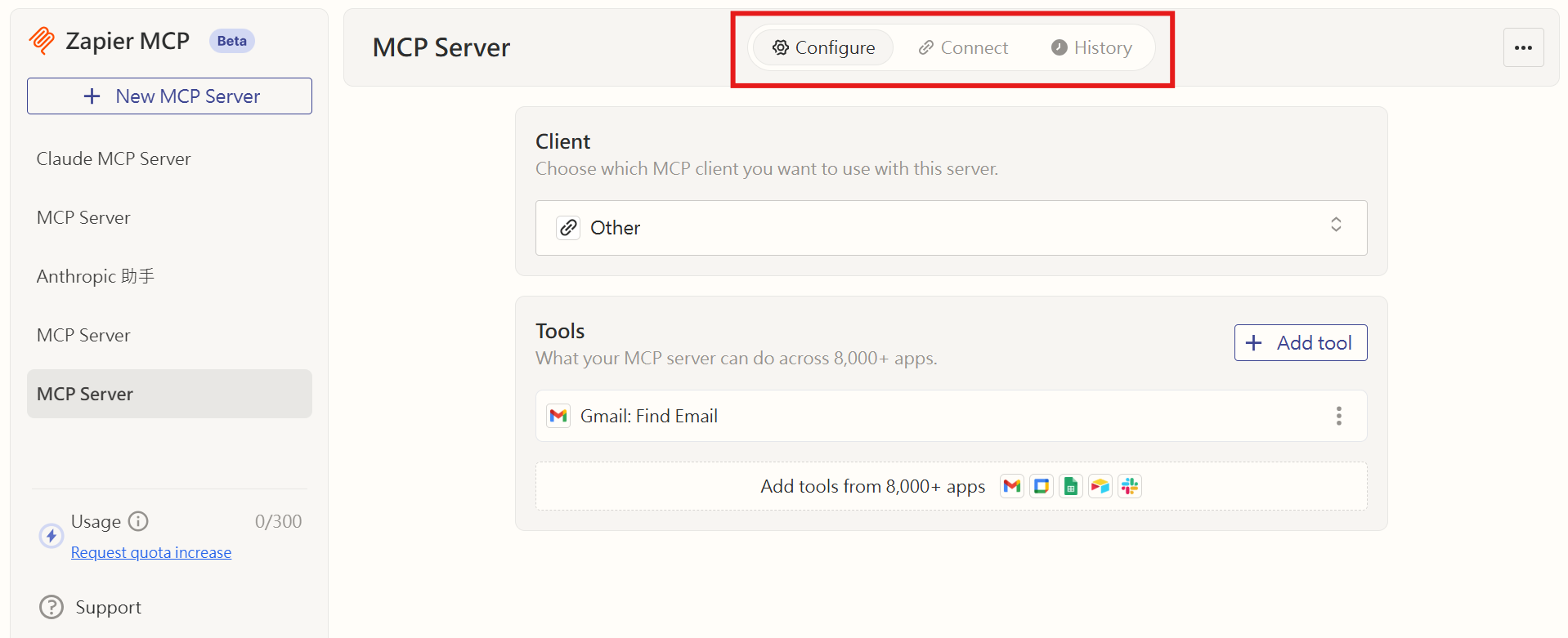The width and height of the screenshot is (1568, 638).
Task: Click the Usage info icon
Action: click(139, 521)
